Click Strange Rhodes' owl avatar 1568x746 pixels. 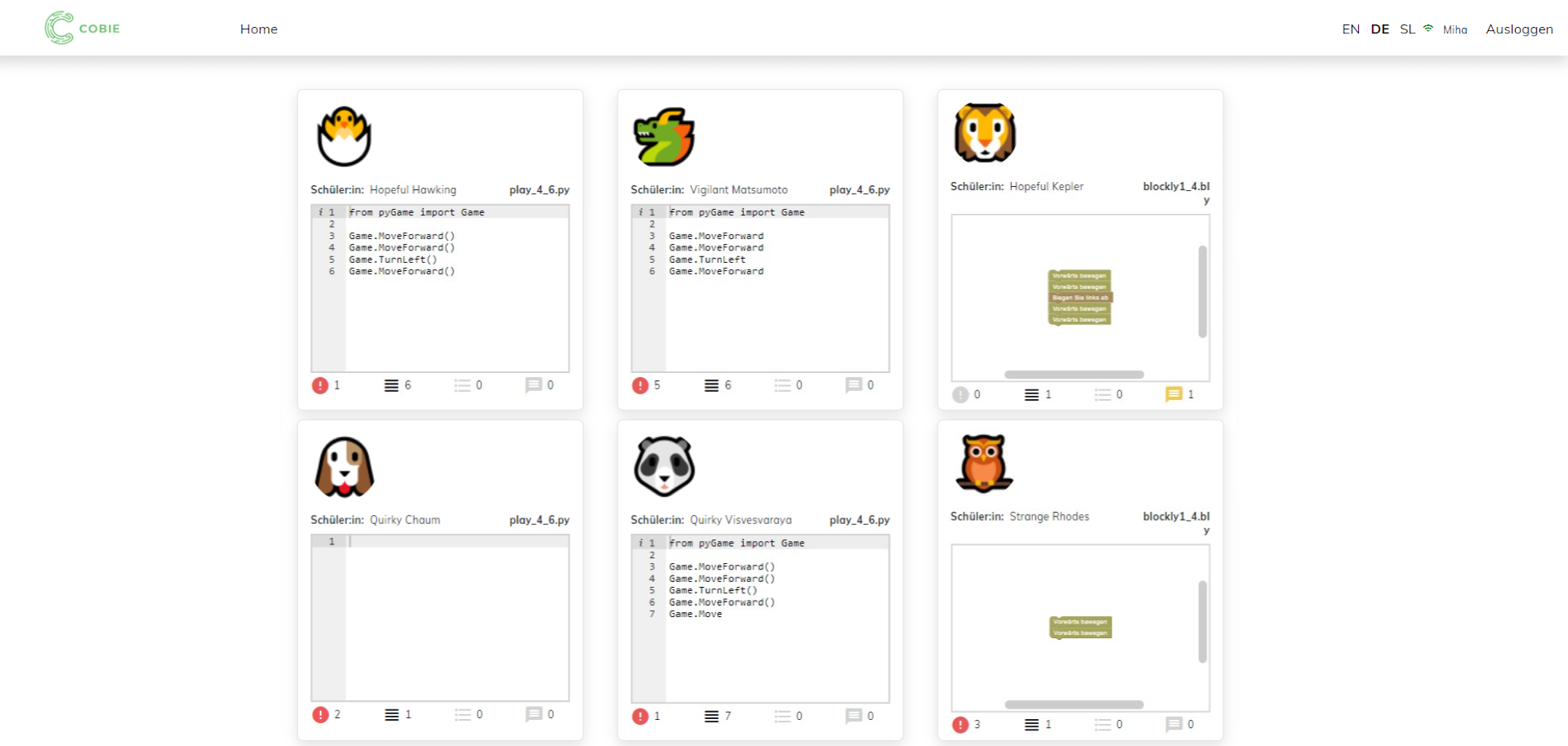point(984,464)
